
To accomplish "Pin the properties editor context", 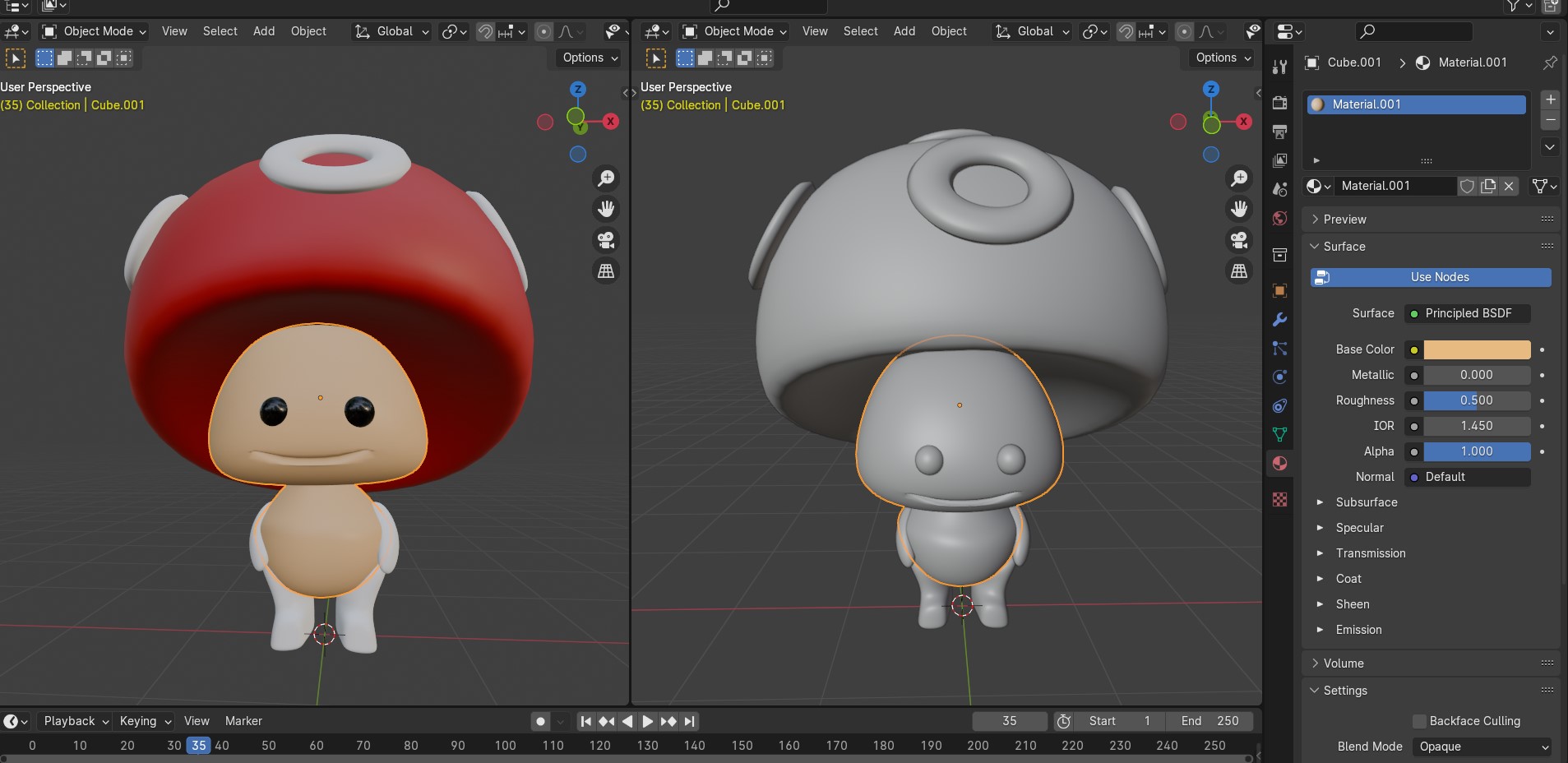I will point(1550,62).
